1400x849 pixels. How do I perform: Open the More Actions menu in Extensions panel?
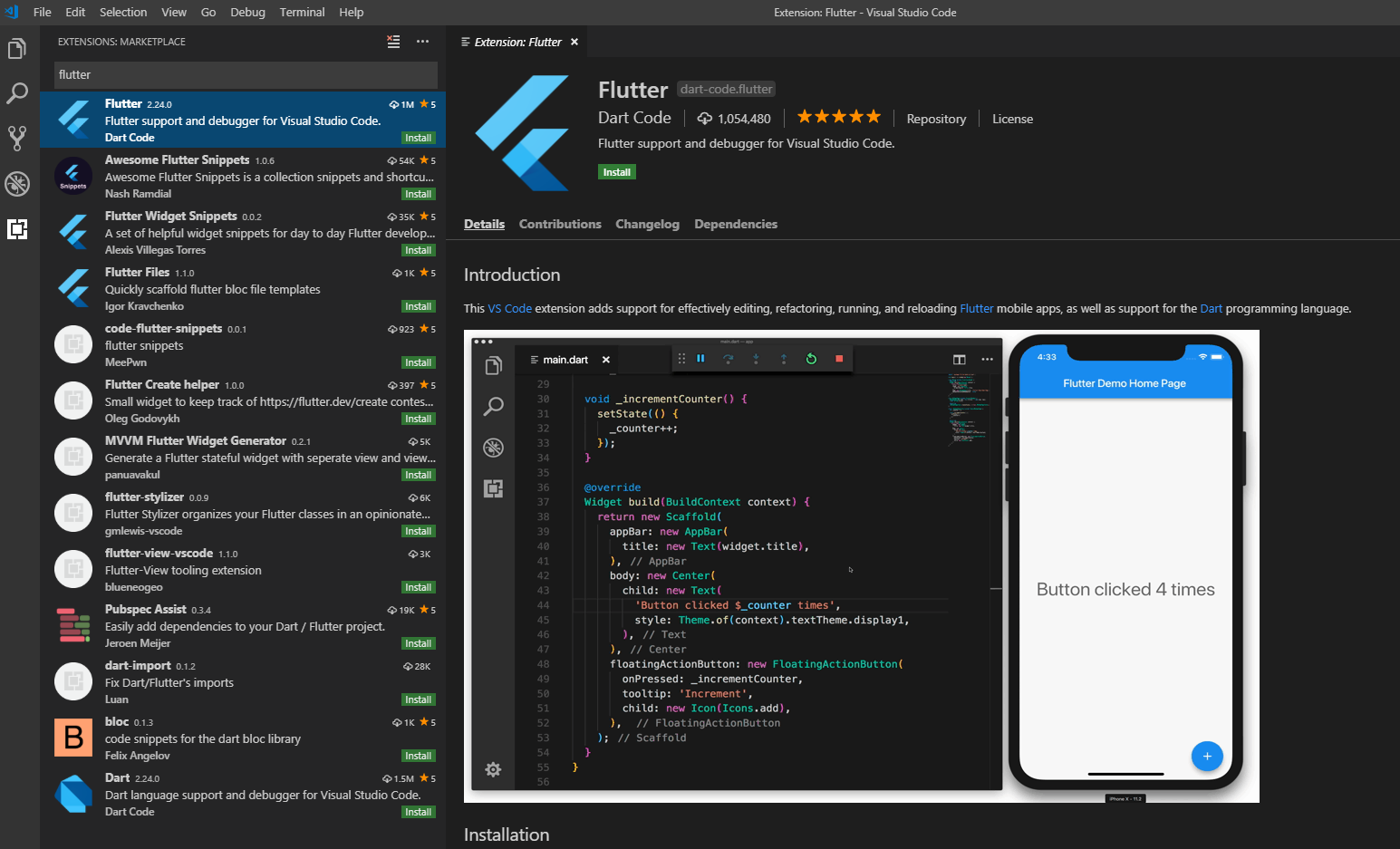click(422, 42)
